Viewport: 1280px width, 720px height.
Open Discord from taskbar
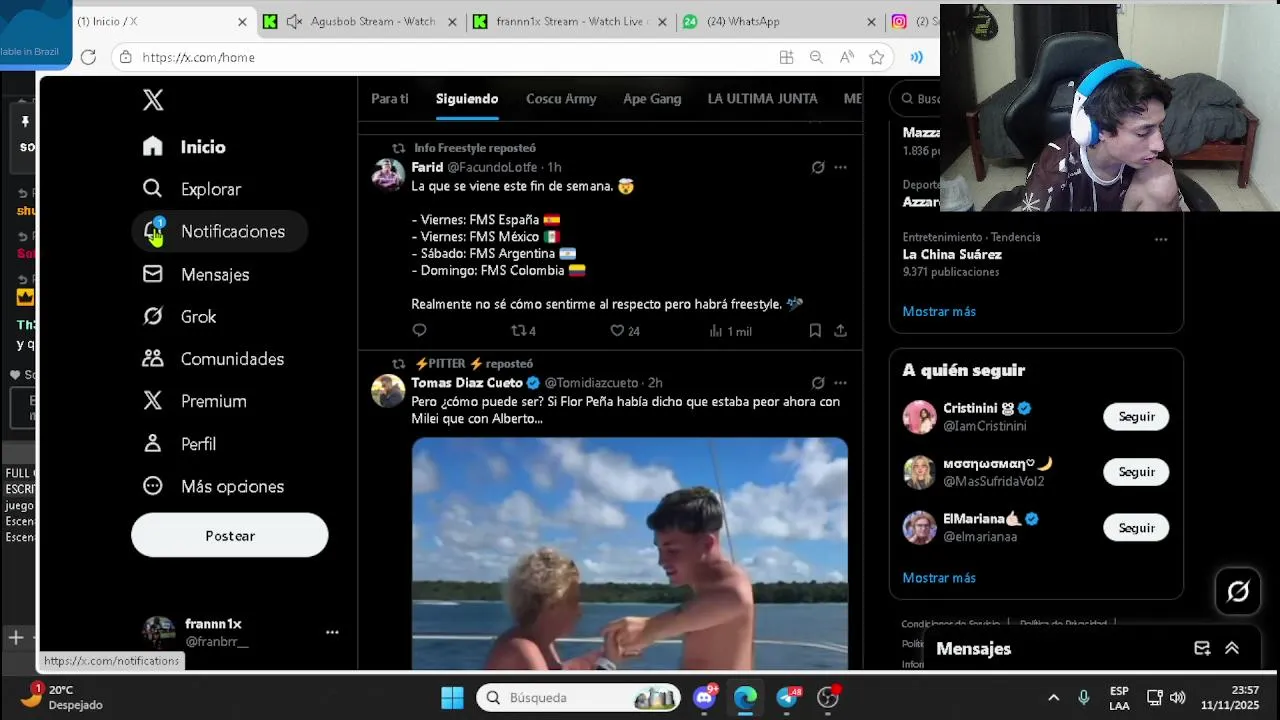click(x=705, y=697)
